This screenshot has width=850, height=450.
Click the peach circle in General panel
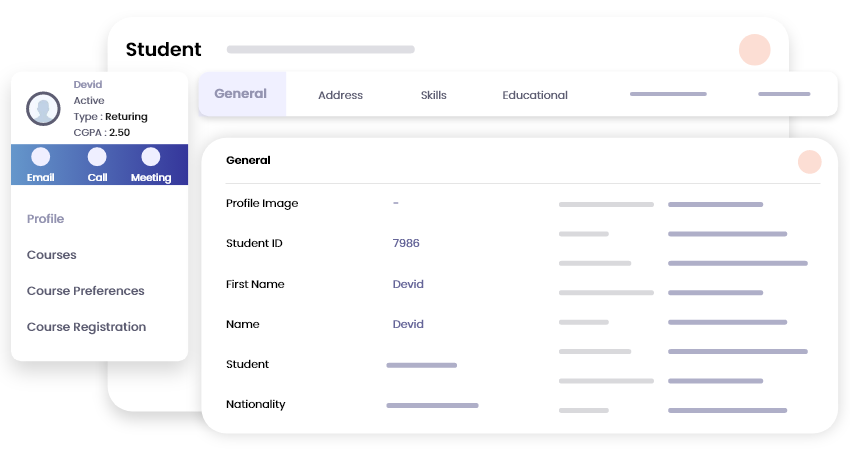click(x=809, y=162)
